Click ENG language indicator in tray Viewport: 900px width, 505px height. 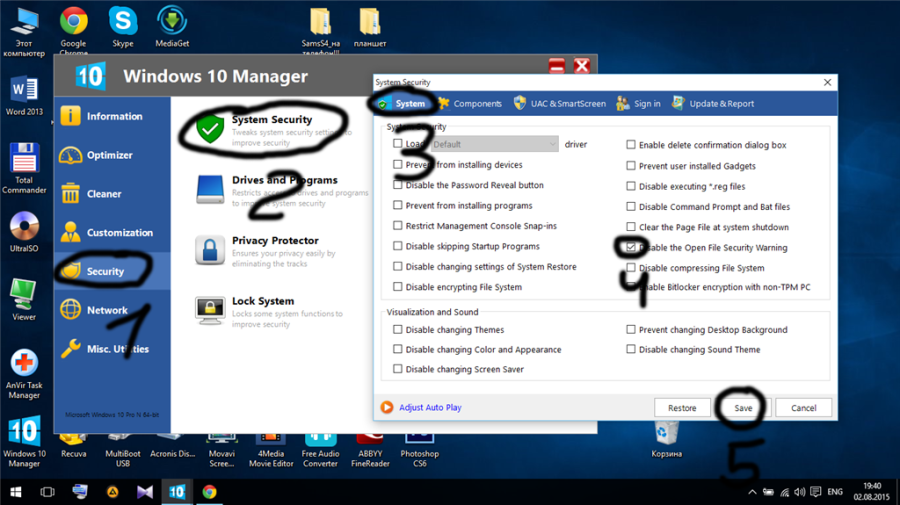pyautogui.click(x=835, y=492)
